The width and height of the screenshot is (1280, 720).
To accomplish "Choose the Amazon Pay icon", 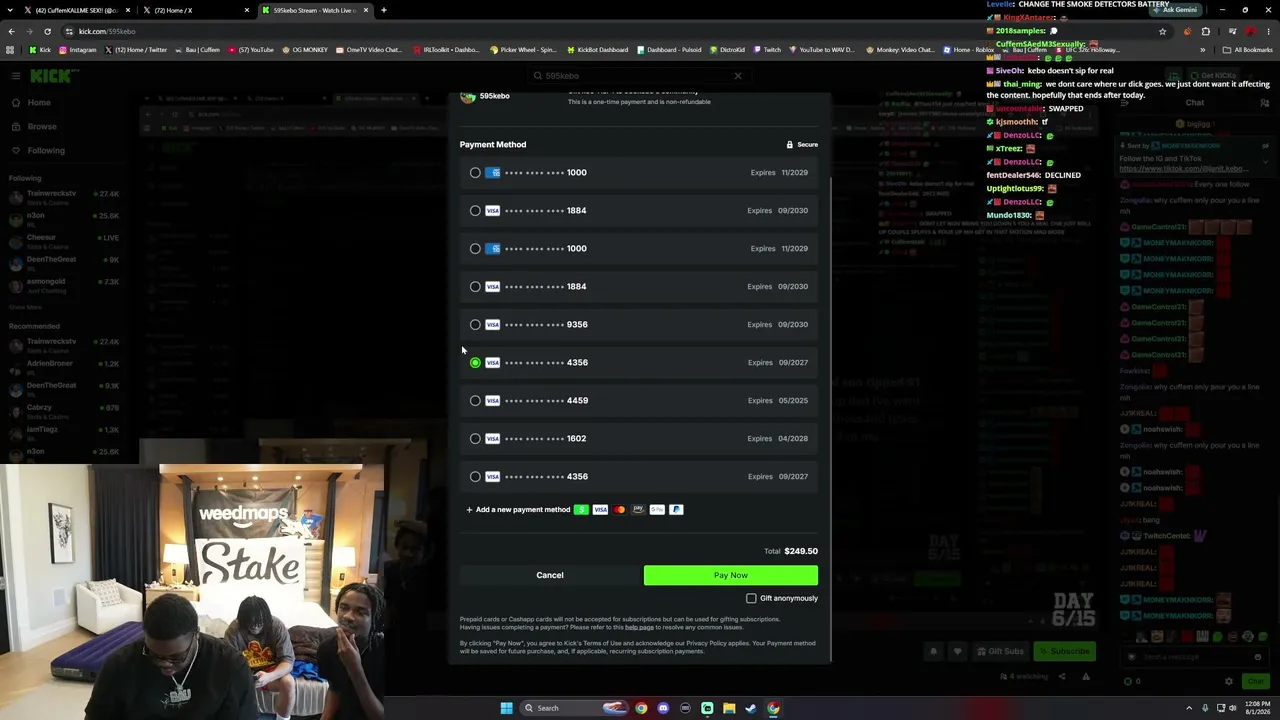I will (x=638, y=510).
